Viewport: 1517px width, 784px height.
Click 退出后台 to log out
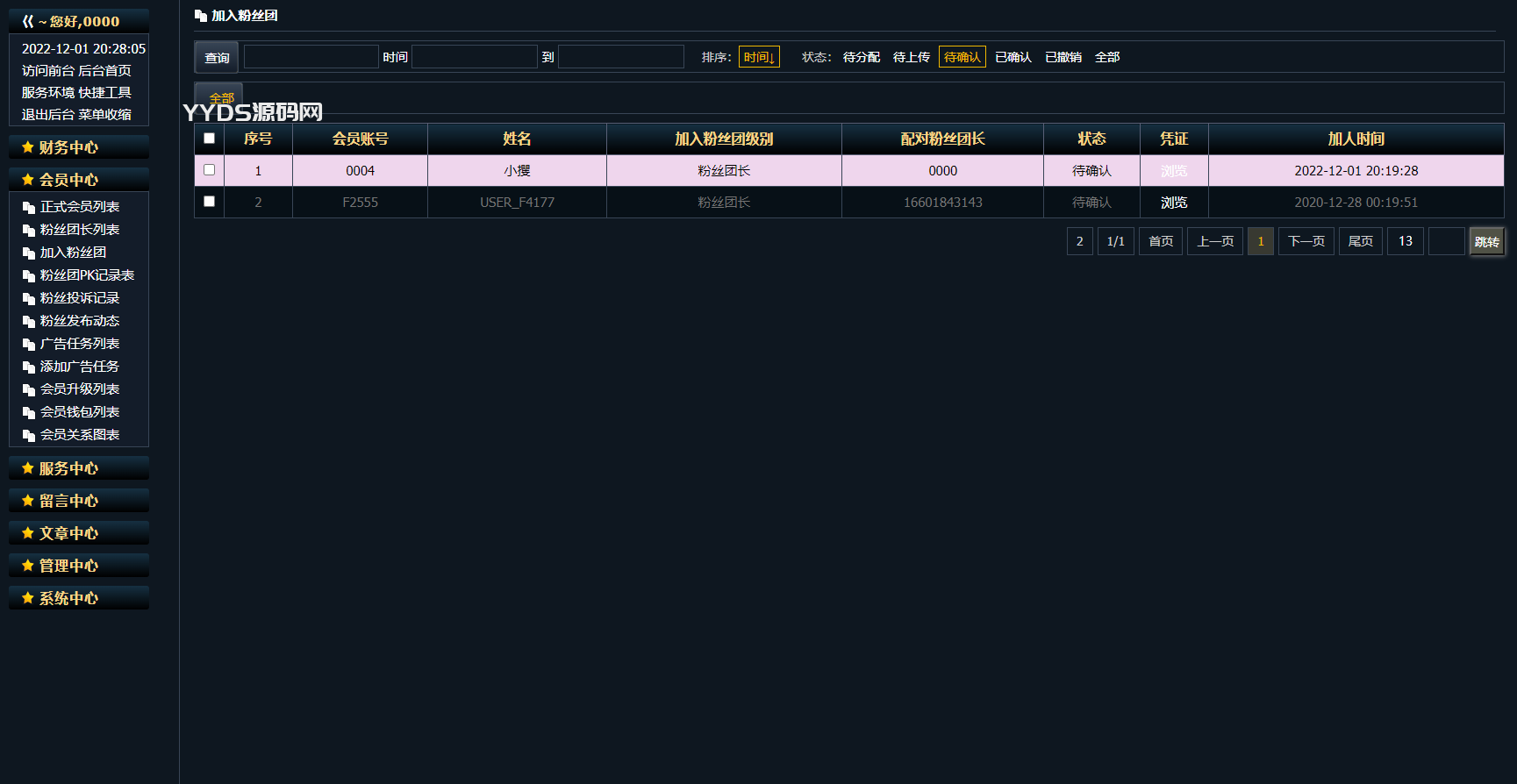[48, 115]
